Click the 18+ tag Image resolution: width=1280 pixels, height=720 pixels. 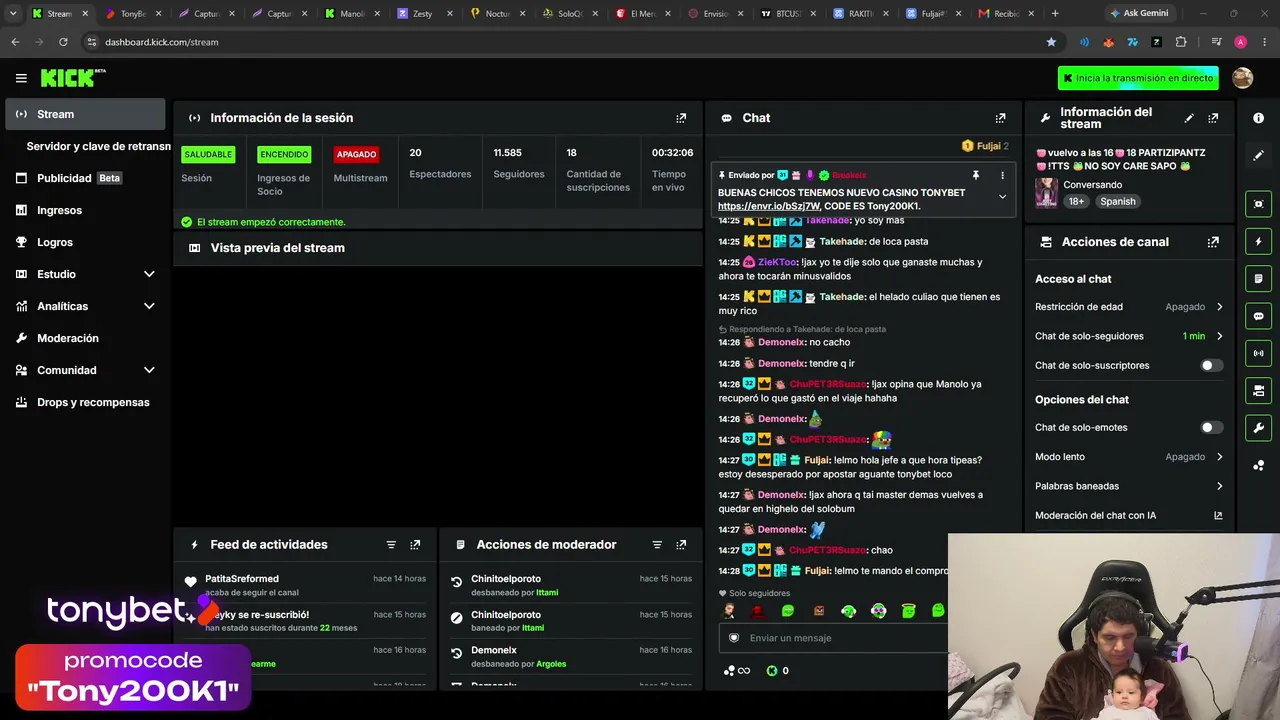point(1076,201)
